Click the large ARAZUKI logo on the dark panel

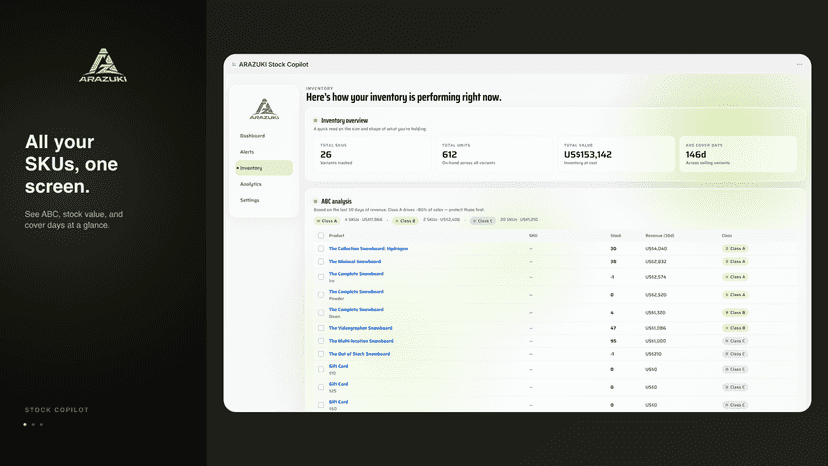click(103, 66)
